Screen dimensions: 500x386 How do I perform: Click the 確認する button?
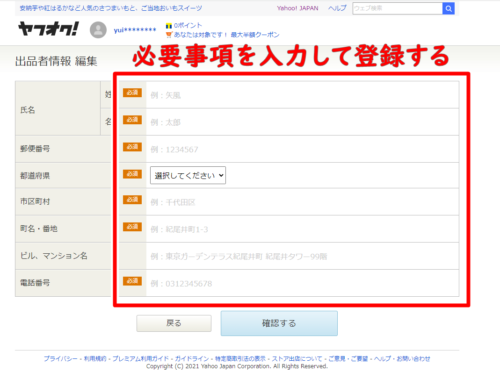point(279,323)
